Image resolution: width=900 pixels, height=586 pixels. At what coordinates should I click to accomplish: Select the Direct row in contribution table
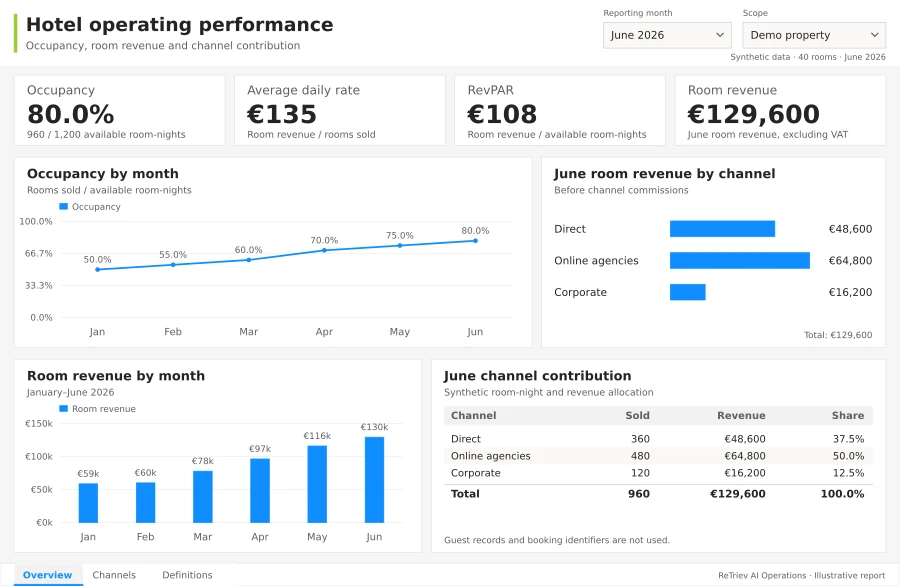pos(658,438)
